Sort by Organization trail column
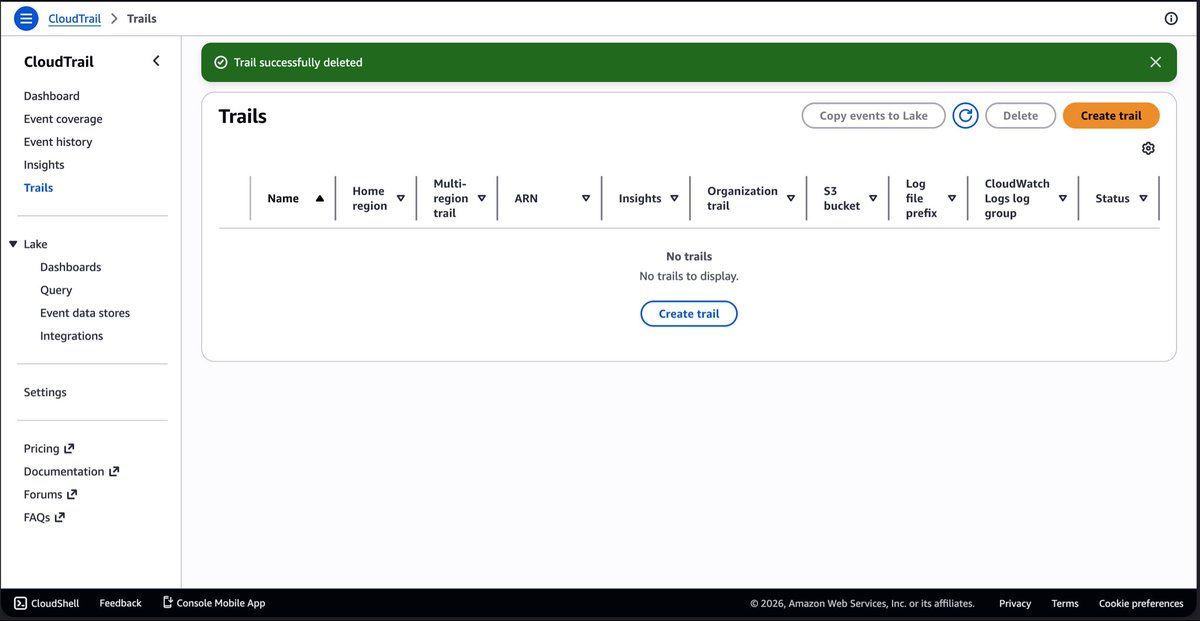Screen dimensions: 1200x621 coord(749,198)
